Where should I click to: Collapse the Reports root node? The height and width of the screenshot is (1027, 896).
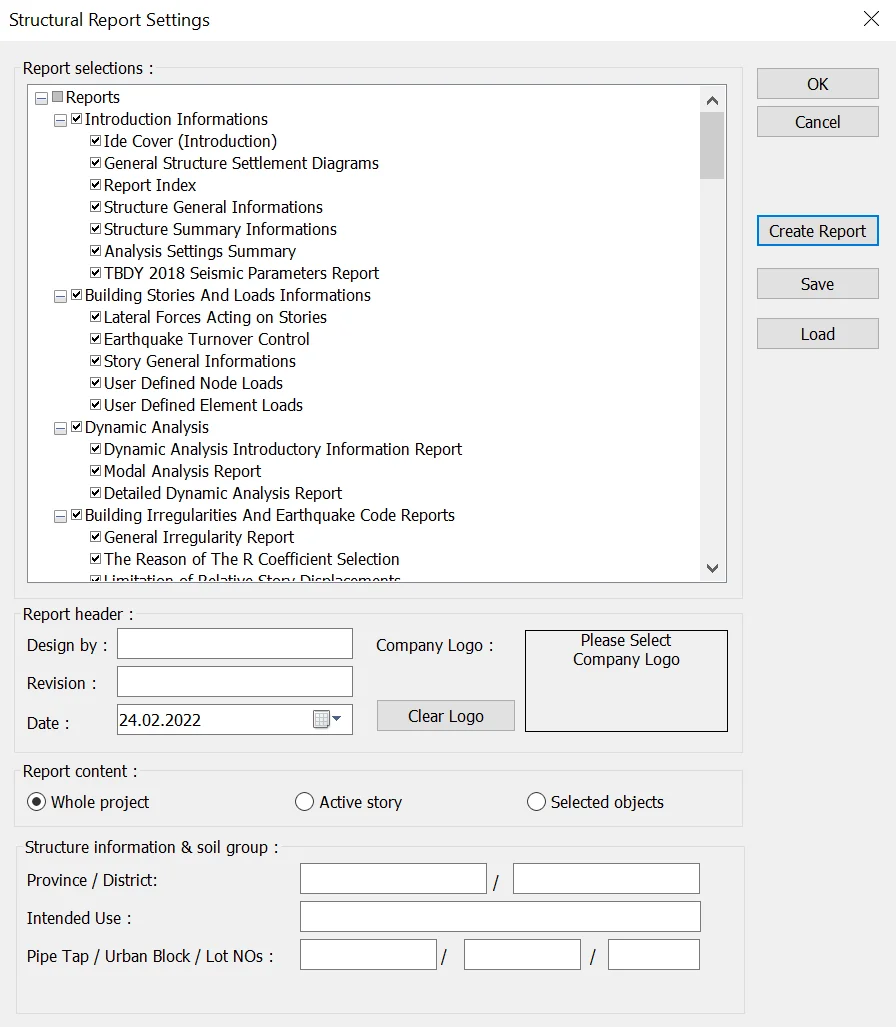pos(41,98)
